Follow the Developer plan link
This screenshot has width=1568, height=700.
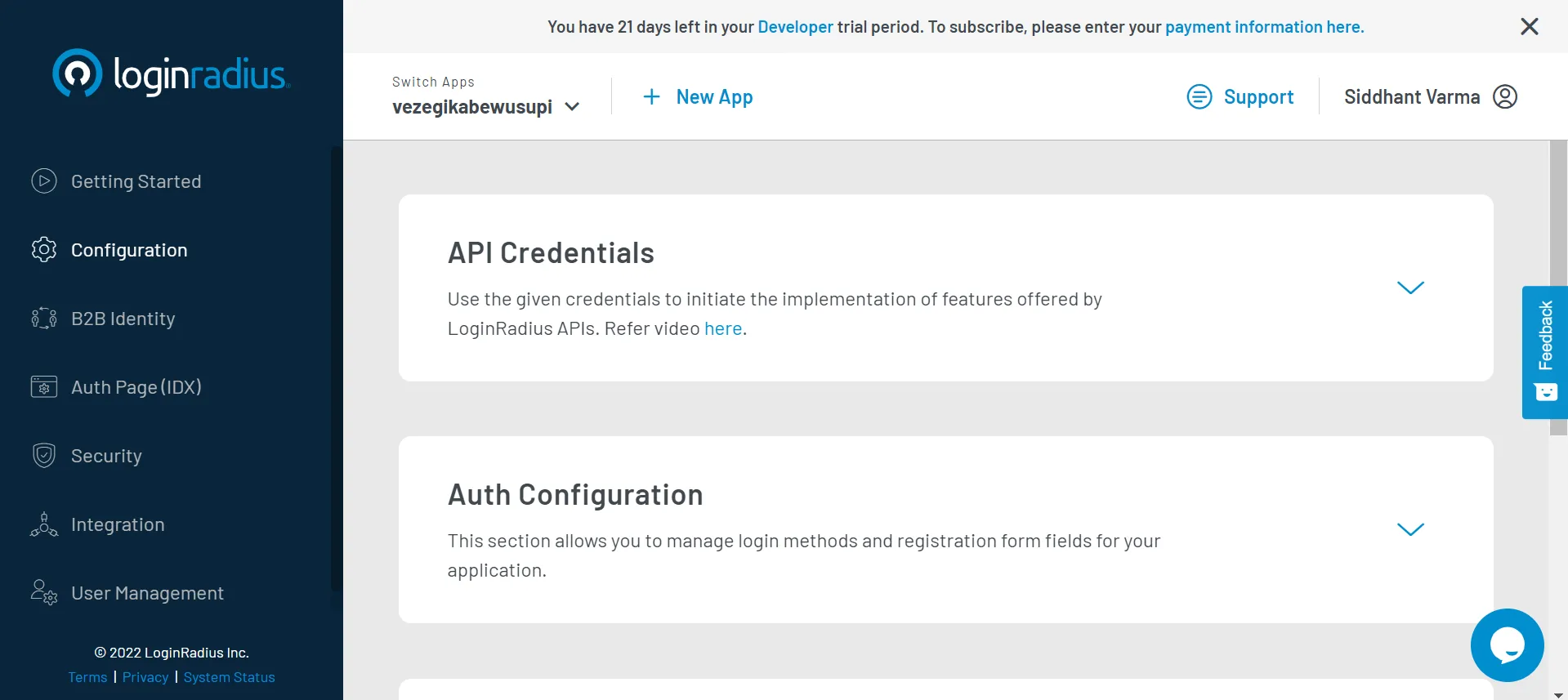click(795, 27)
